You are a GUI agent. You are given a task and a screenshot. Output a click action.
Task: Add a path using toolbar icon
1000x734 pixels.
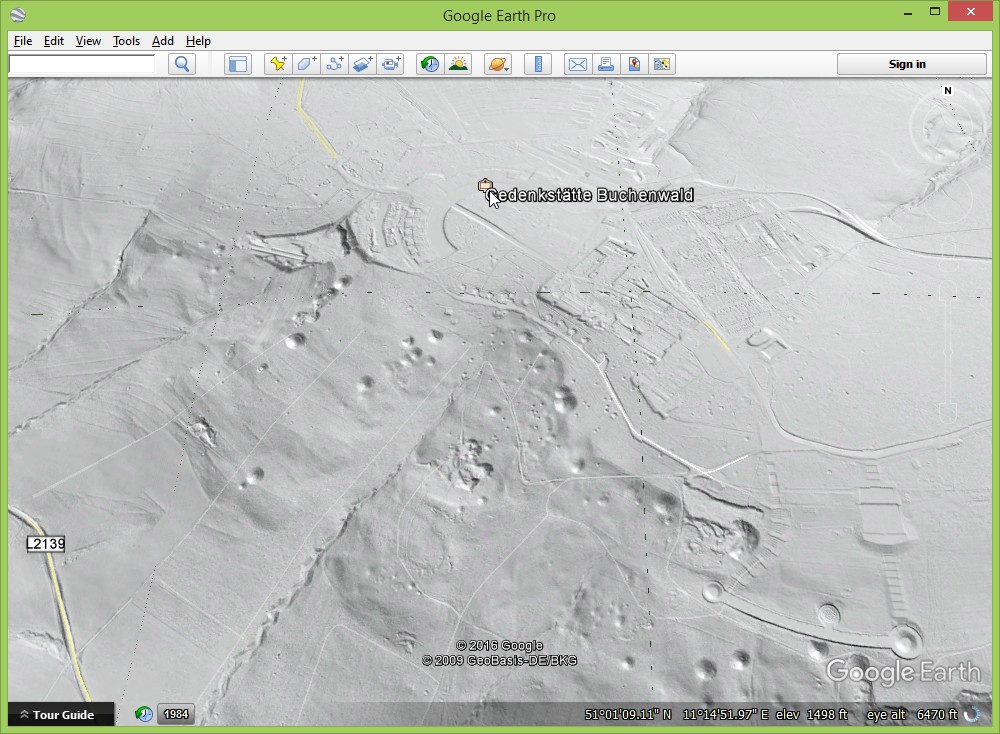[334, 64]
